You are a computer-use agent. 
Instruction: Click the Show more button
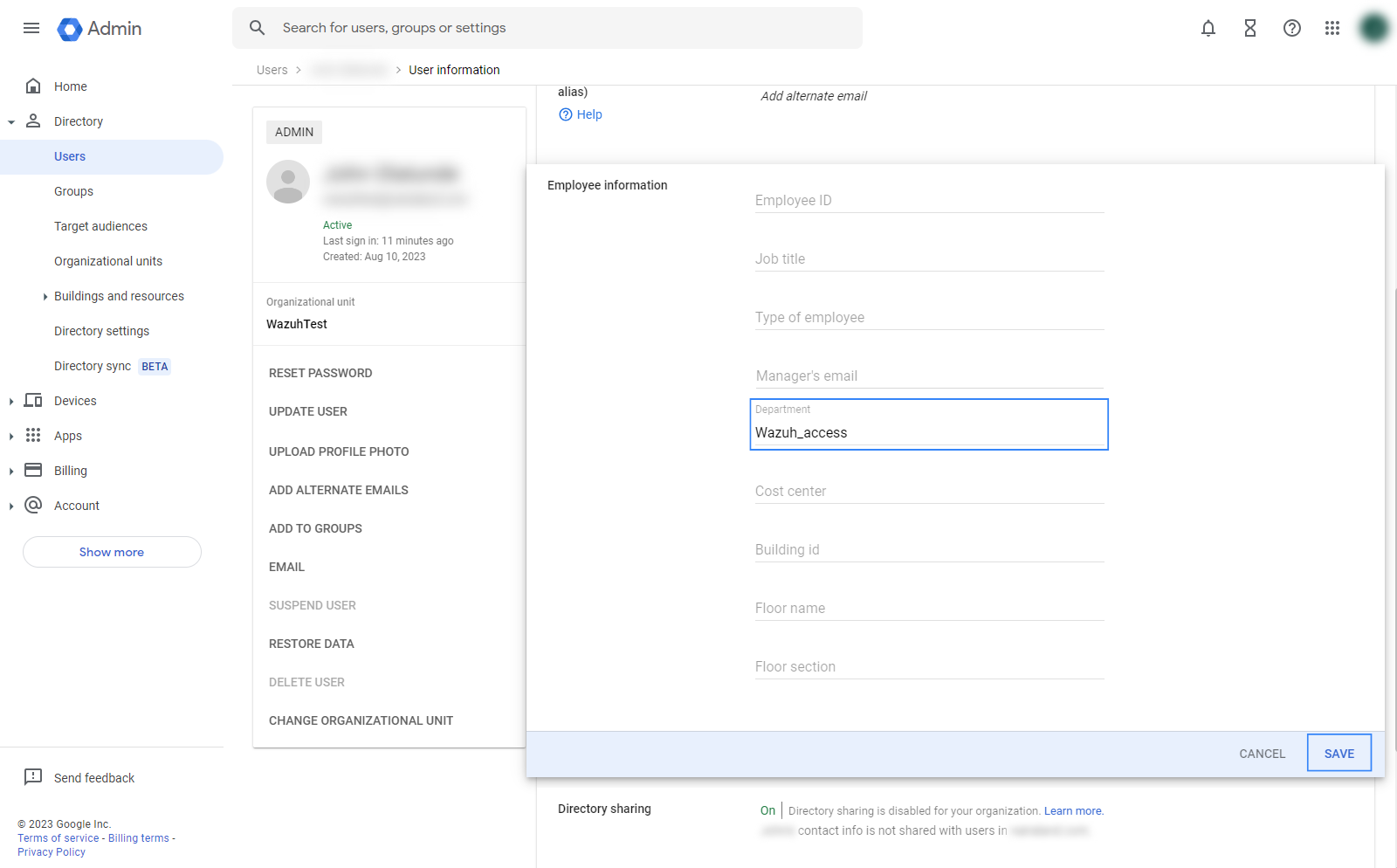[112, 552]
